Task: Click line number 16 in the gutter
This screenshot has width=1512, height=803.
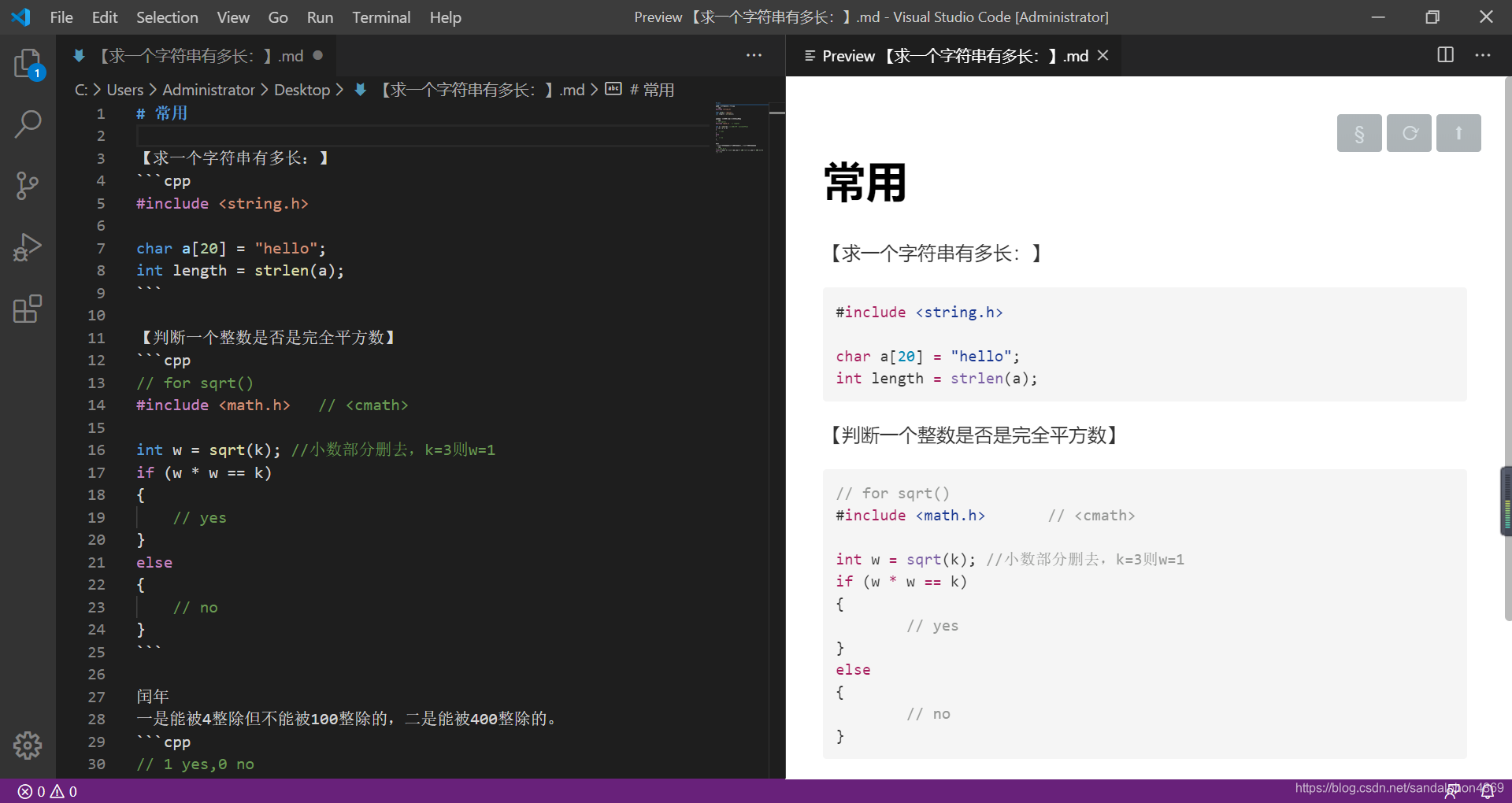Action: tap(96, 450)
